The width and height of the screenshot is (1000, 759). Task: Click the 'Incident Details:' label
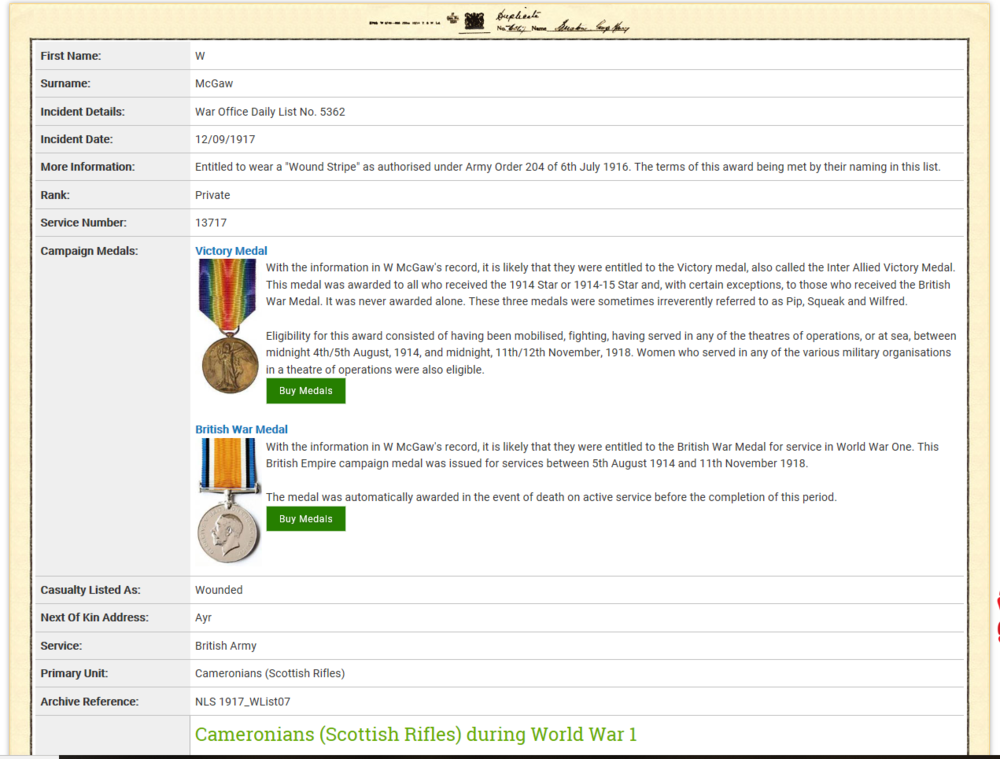(83, 112)
